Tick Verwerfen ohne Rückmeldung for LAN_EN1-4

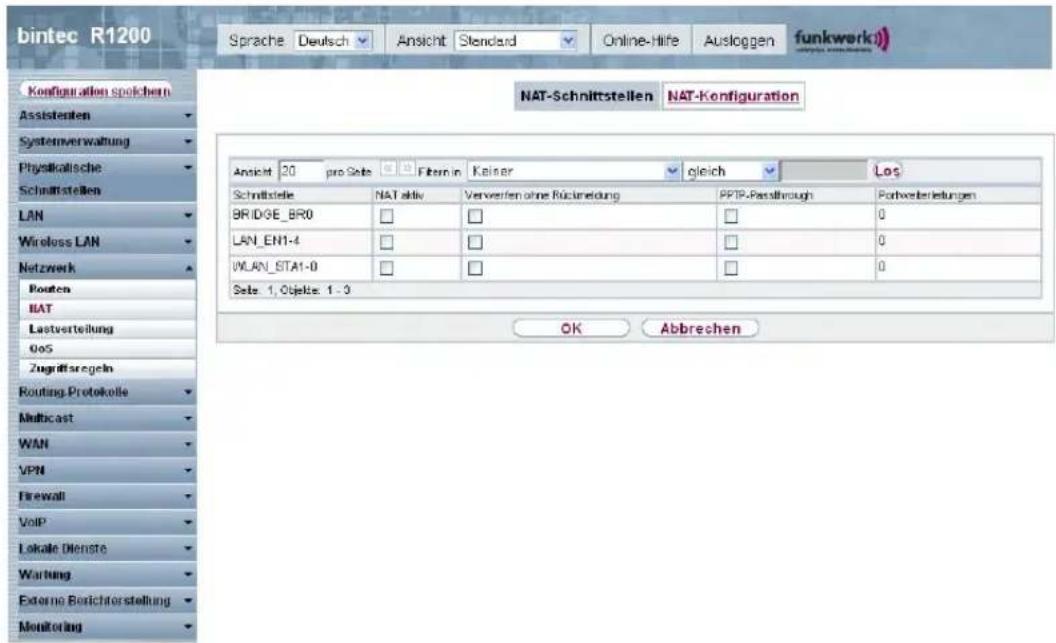coord(475,242)
